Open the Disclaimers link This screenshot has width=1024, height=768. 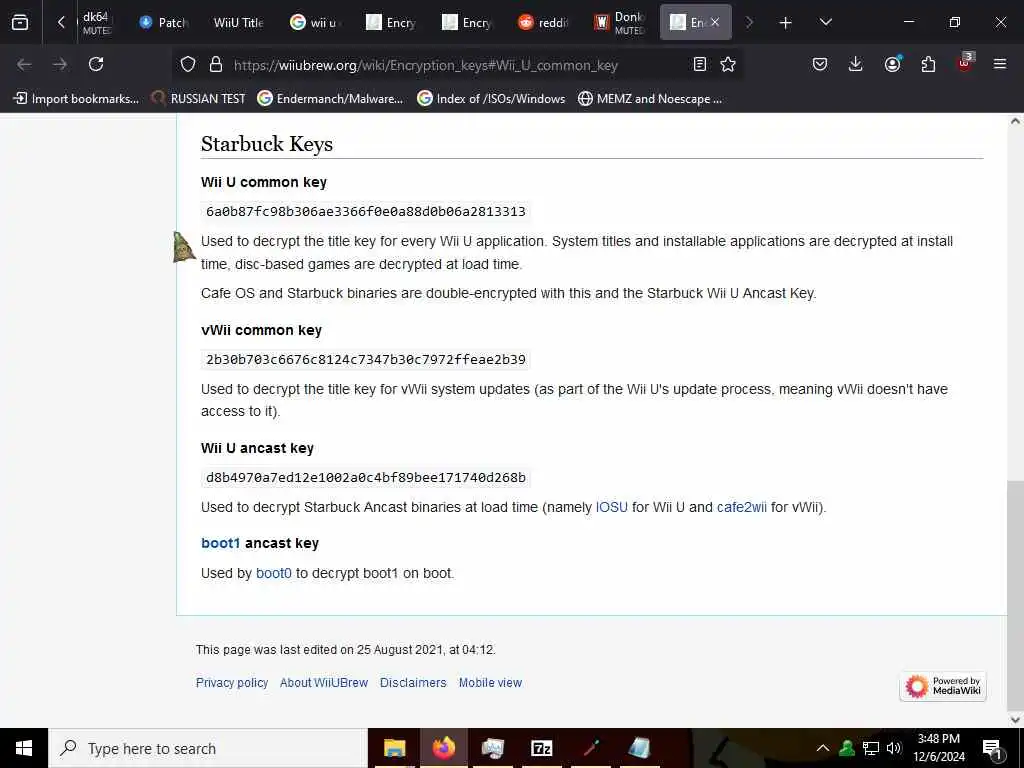413,682
